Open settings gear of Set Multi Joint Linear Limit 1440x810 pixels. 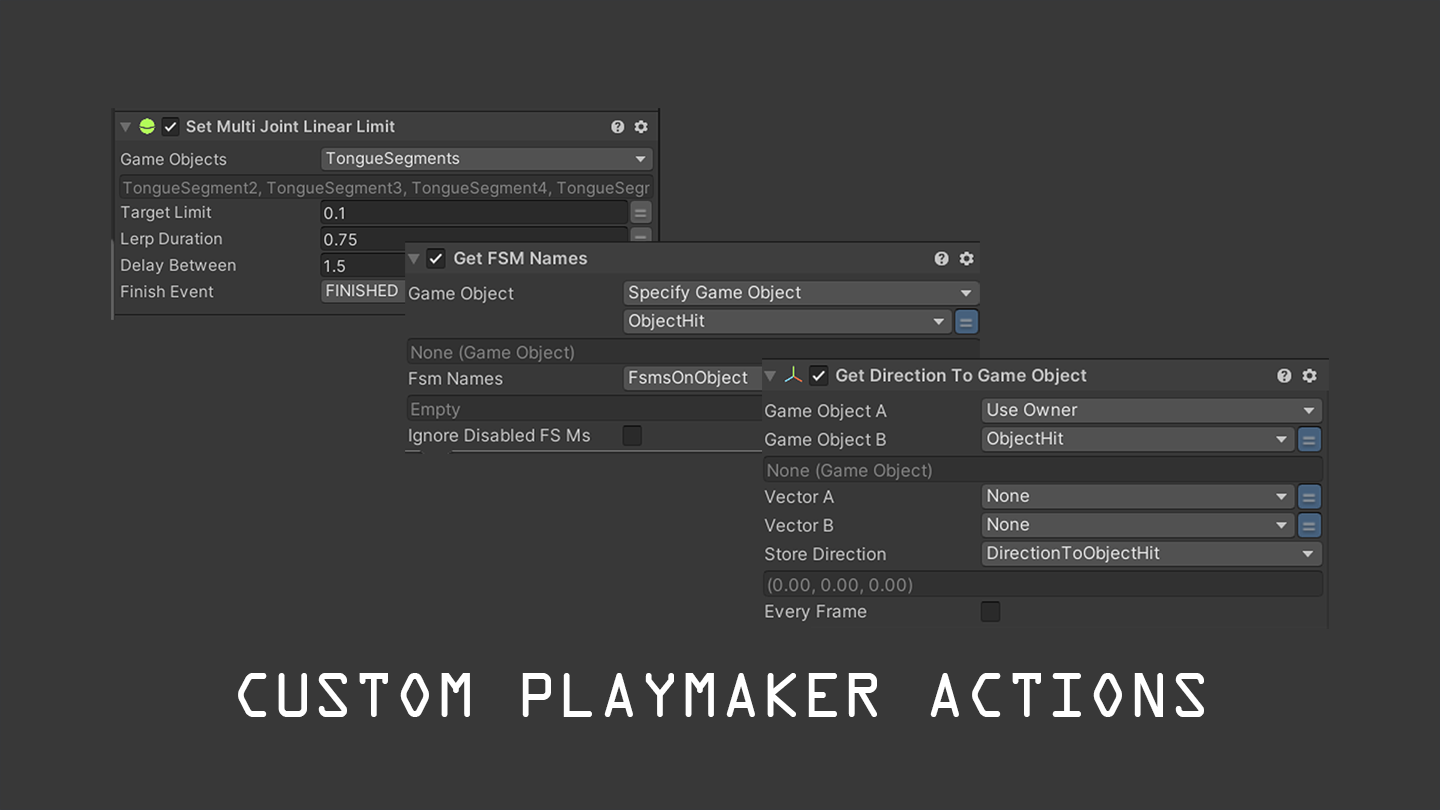(x=641, y=127)
